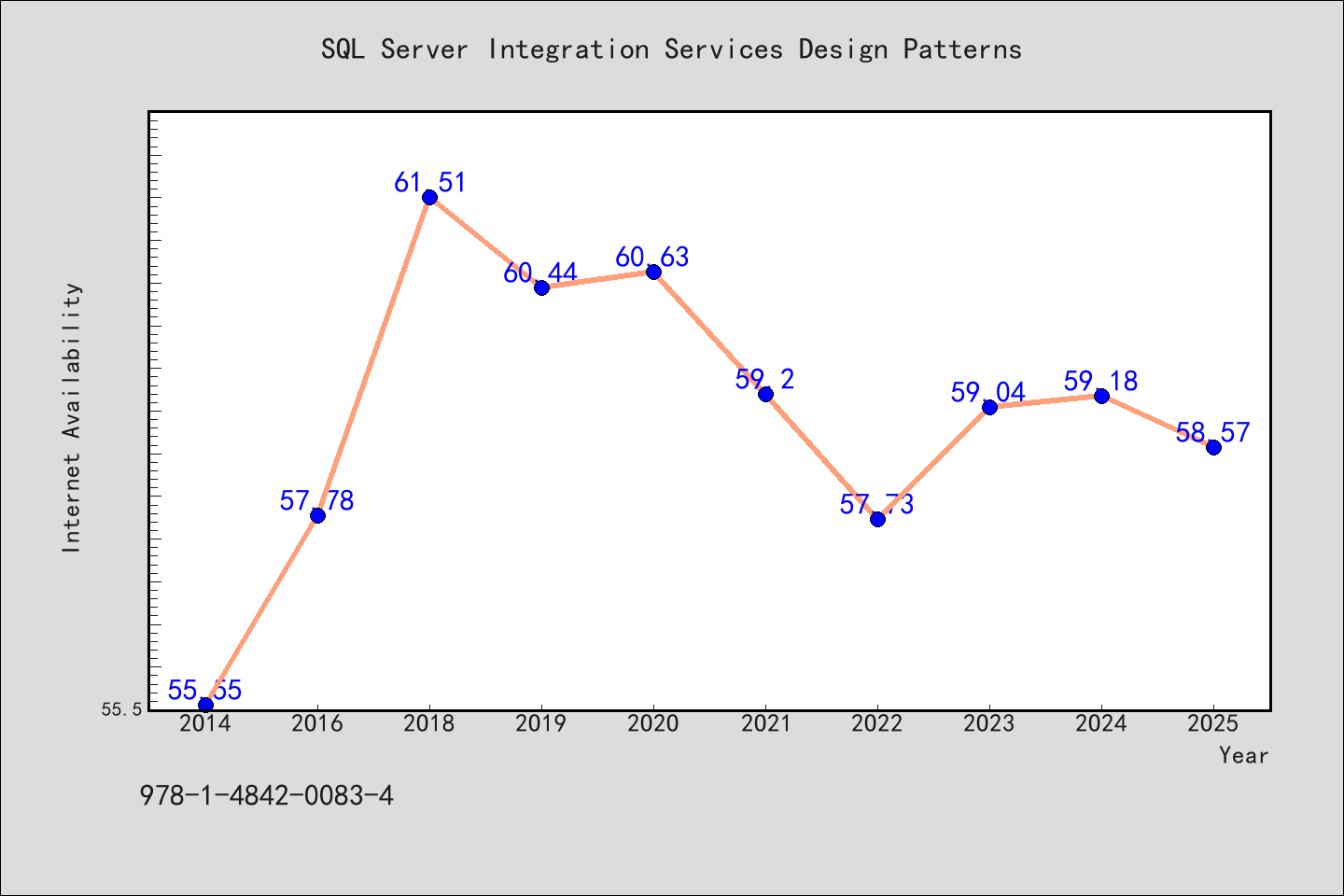
Task: Click the value label 59.18
Action: tap(1100, 382)
